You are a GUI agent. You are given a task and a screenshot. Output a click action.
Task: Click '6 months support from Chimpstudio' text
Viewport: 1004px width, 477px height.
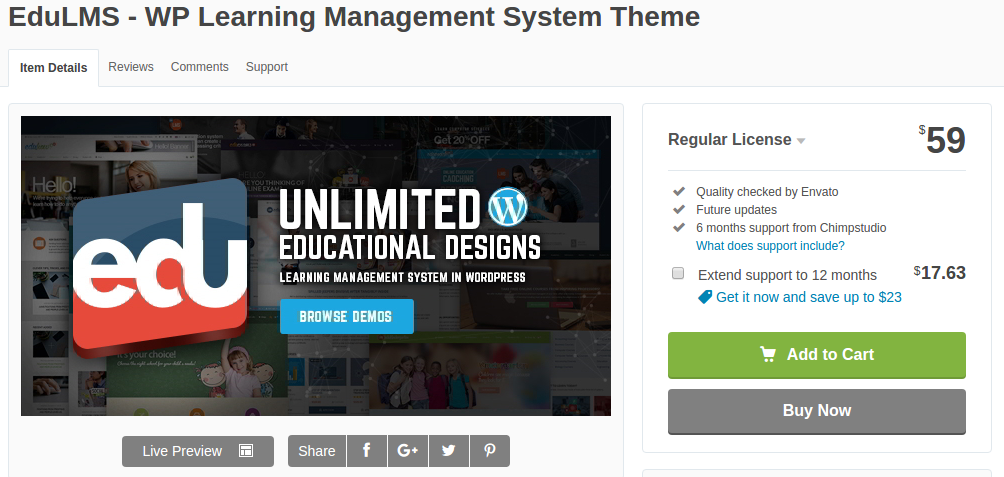pyautogui.click(x=791, y=227)
